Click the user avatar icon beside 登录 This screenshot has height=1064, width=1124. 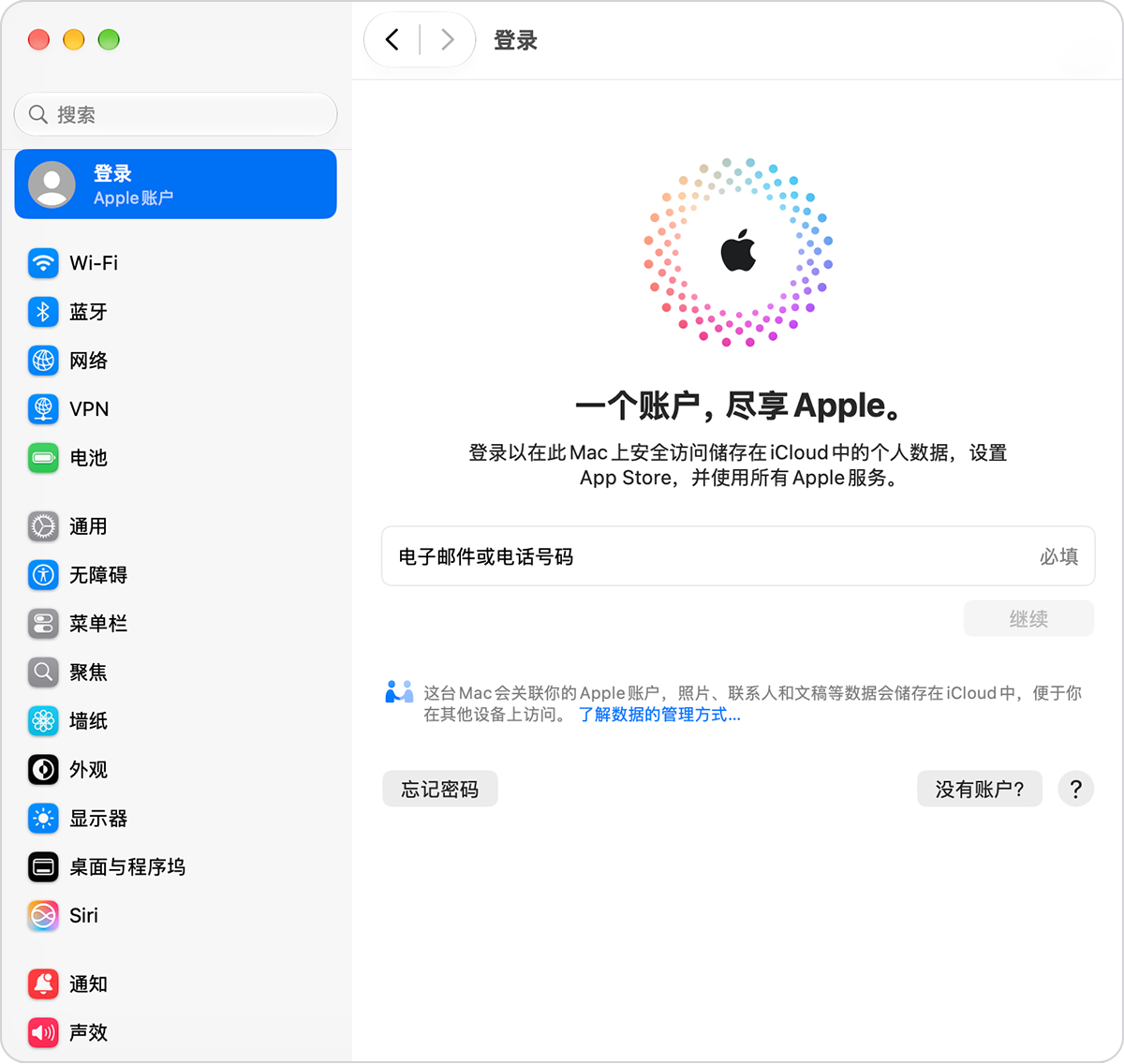pyautogui.click(x=52, y=185)
